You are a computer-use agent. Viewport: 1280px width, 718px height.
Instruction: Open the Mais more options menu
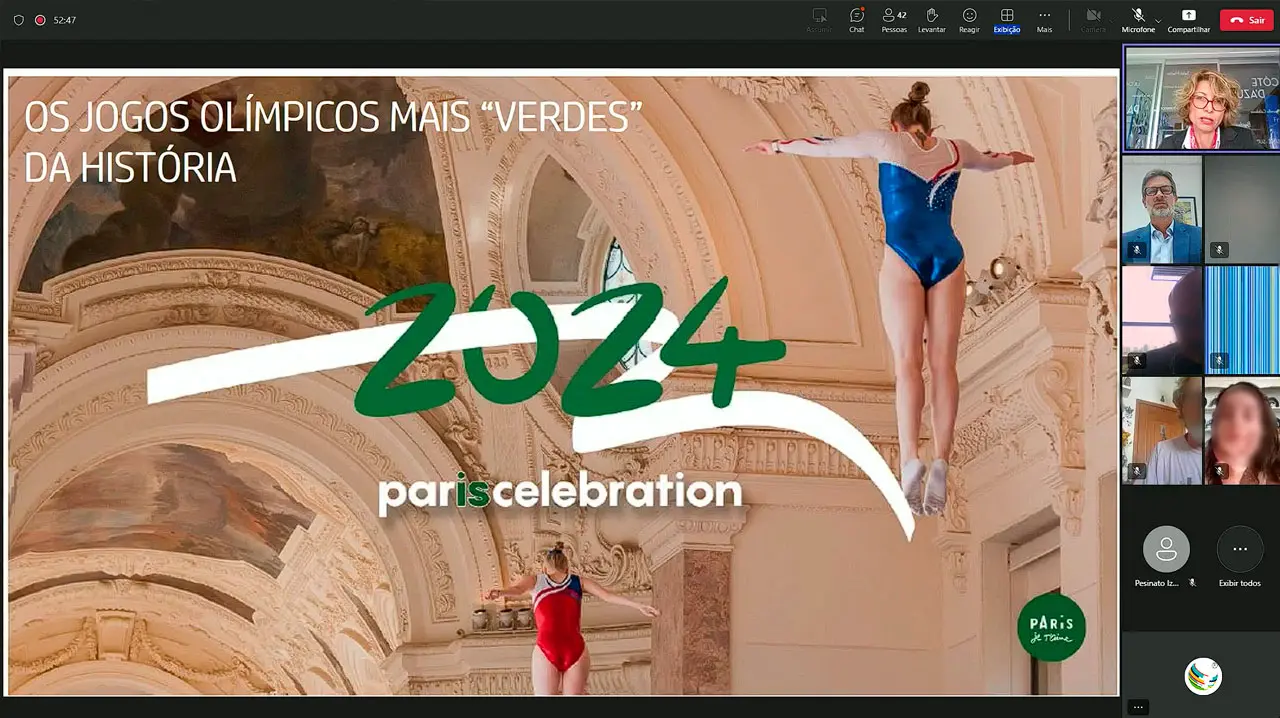(x=1044, y=20)
